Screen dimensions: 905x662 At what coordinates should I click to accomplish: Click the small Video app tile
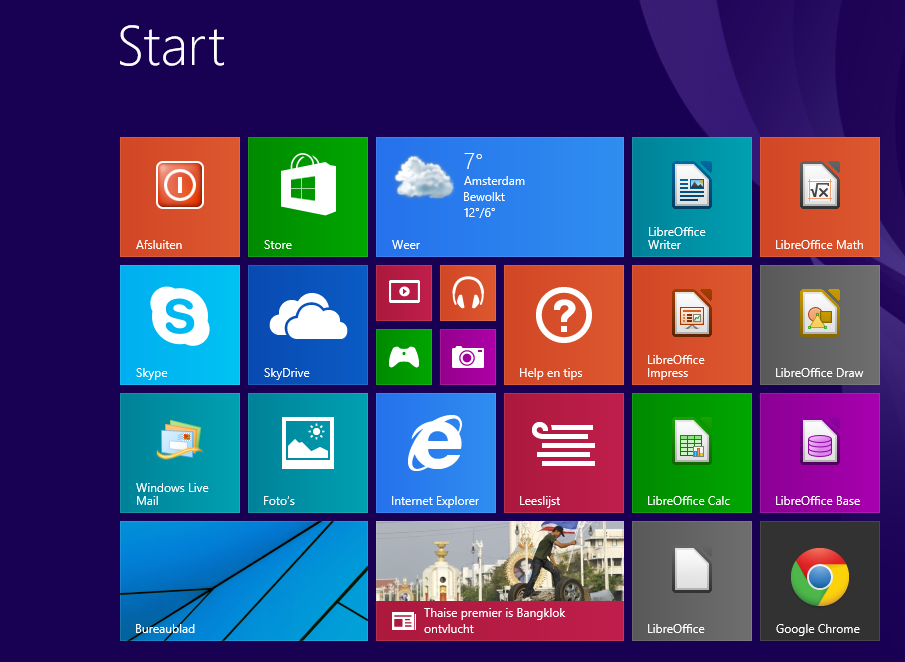pyautogui.click(x=404, y=293)
